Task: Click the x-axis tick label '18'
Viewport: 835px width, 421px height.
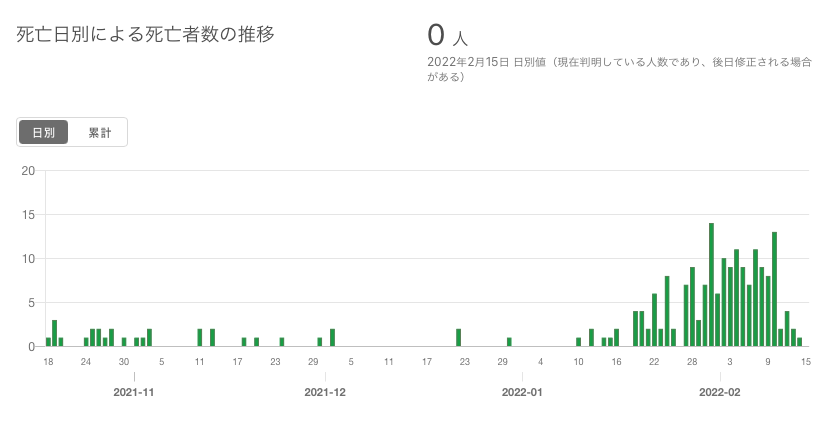Action: tap(48, 362)
